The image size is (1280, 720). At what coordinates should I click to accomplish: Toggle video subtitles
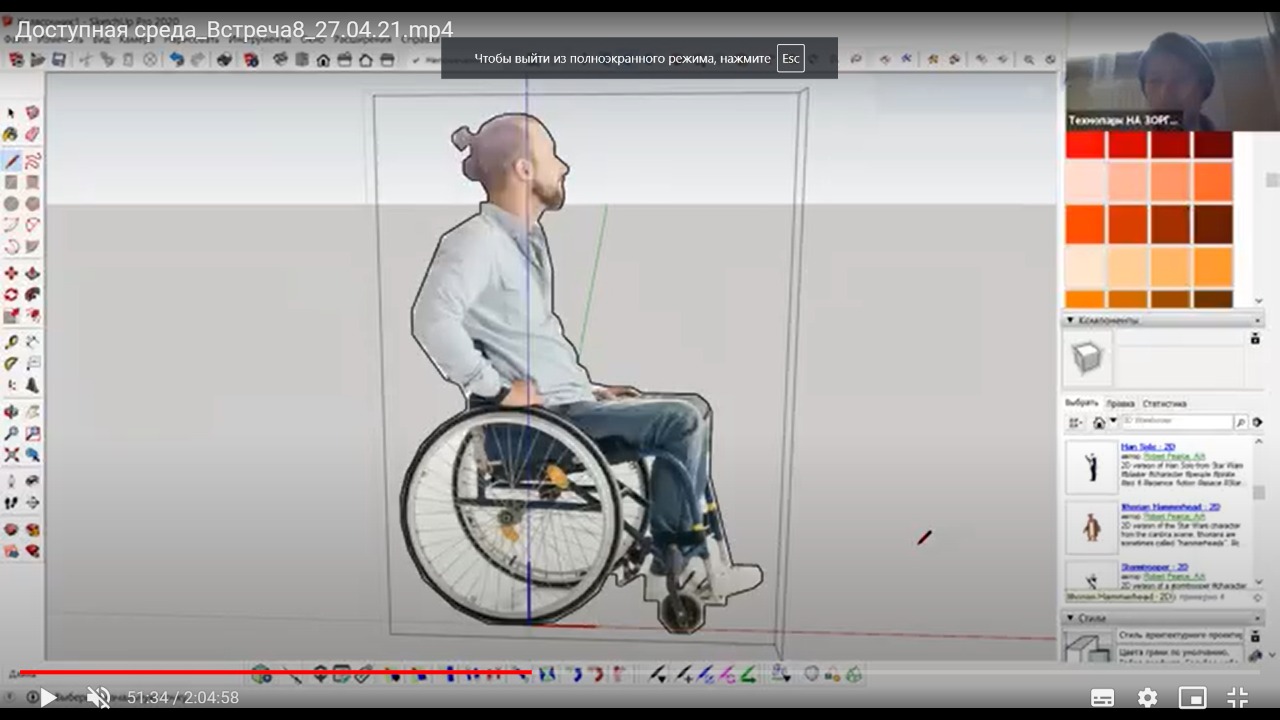pos(1102,697)
